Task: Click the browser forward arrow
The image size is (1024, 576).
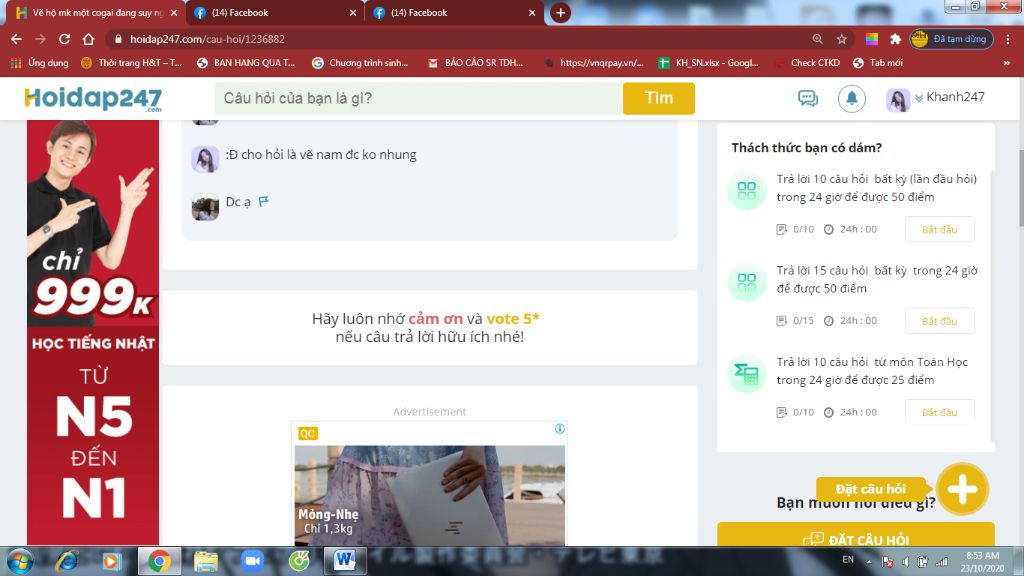Action: click(x=40, y=39)
